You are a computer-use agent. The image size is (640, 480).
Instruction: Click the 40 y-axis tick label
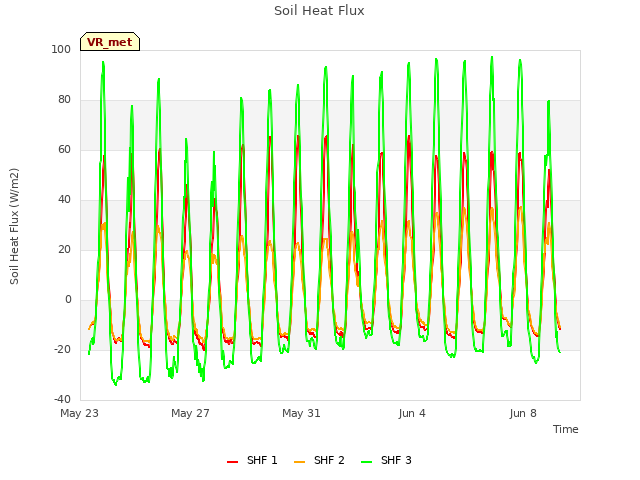[x=64, y=200]
